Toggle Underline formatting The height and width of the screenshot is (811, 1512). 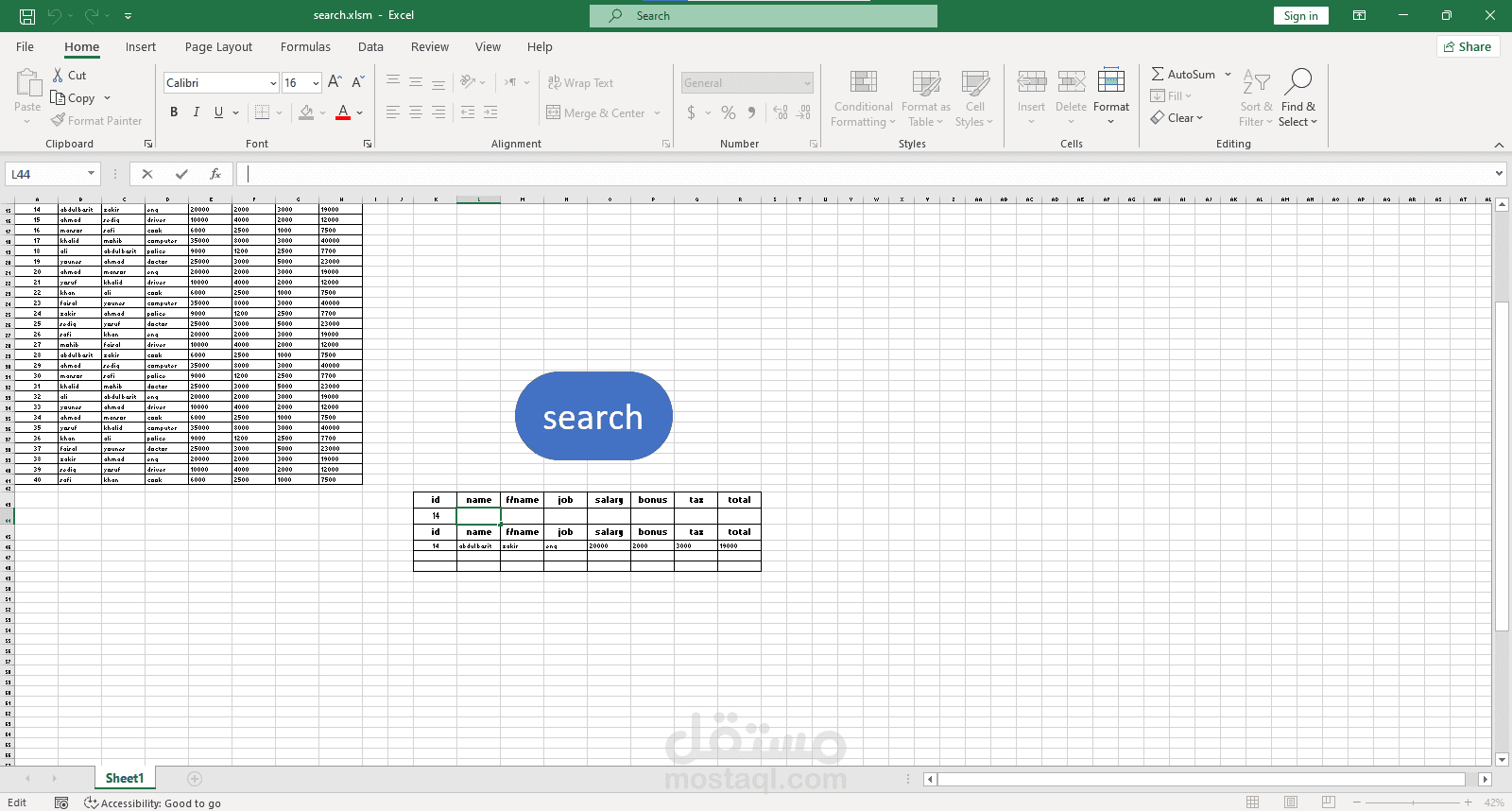tap(218, 112)
